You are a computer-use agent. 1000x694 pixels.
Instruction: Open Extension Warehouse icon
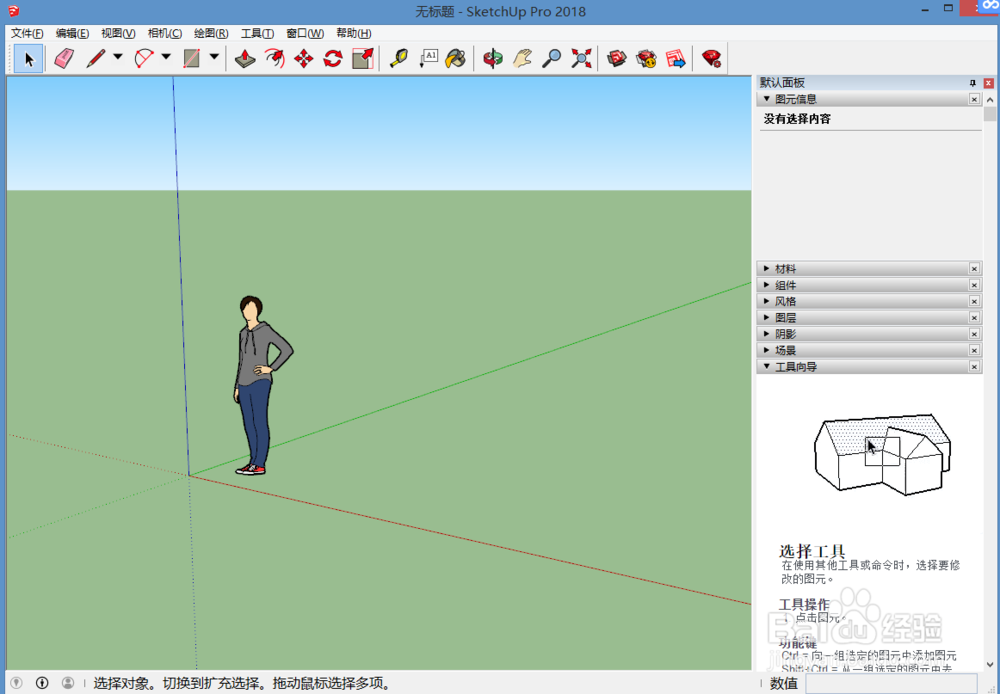coord(646,59)
